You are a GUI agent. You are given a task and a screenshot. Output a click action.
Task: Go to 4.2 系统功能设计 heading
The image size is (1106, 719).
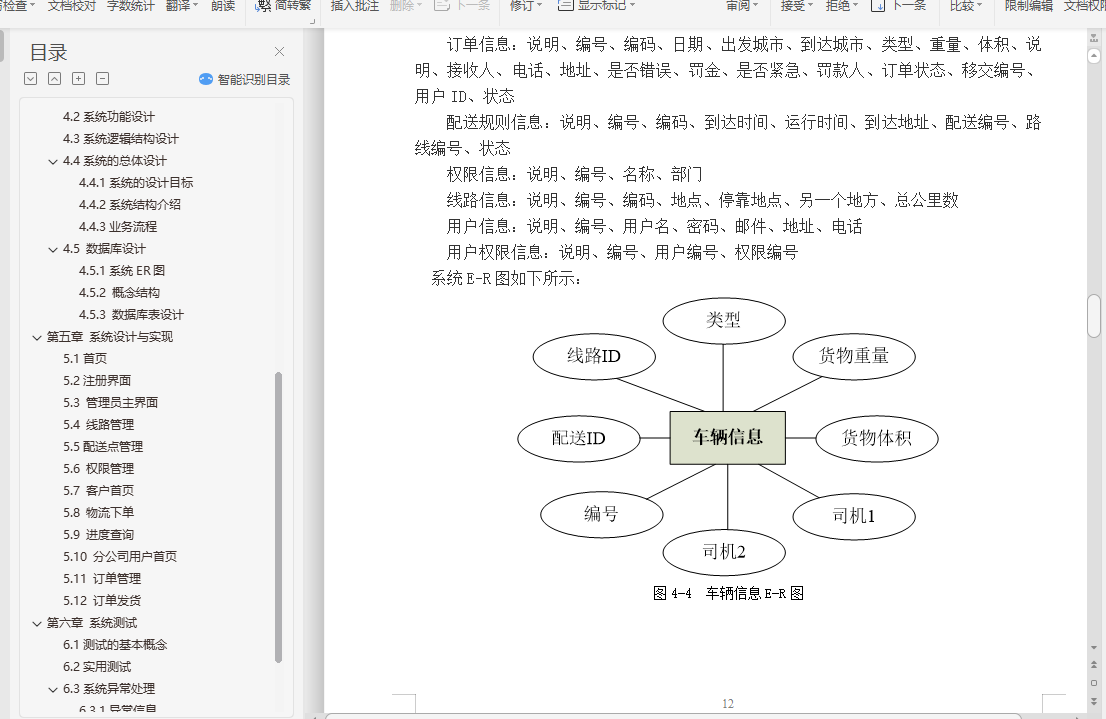point(109,117)
